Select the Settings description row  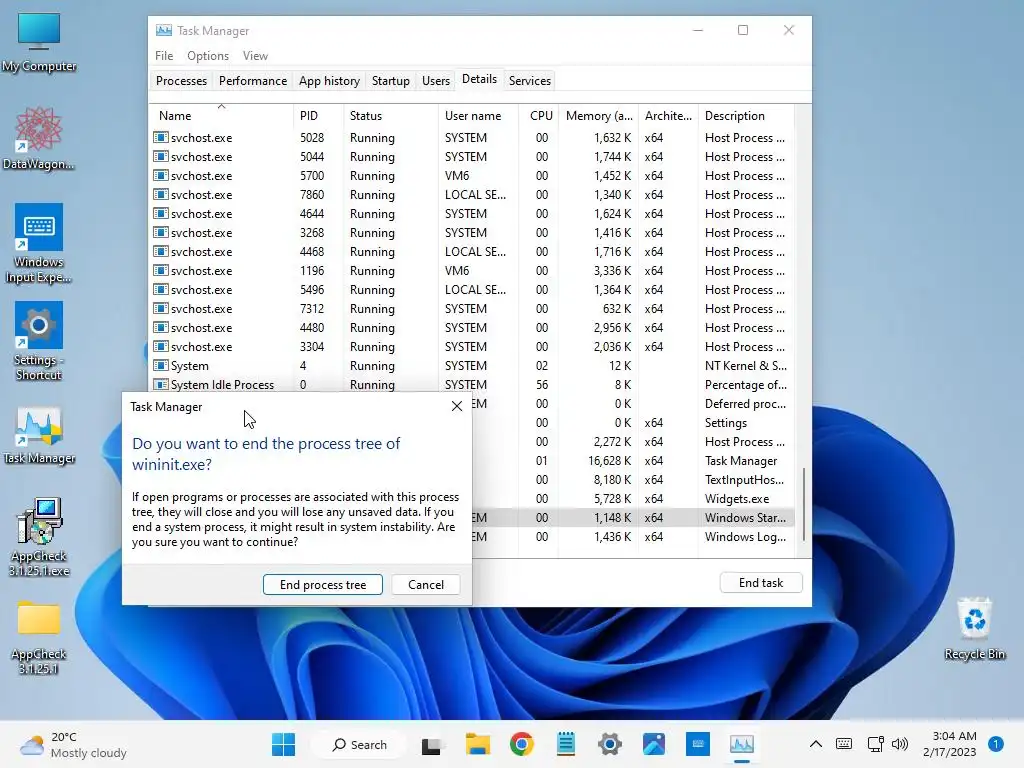click(633, 423)
